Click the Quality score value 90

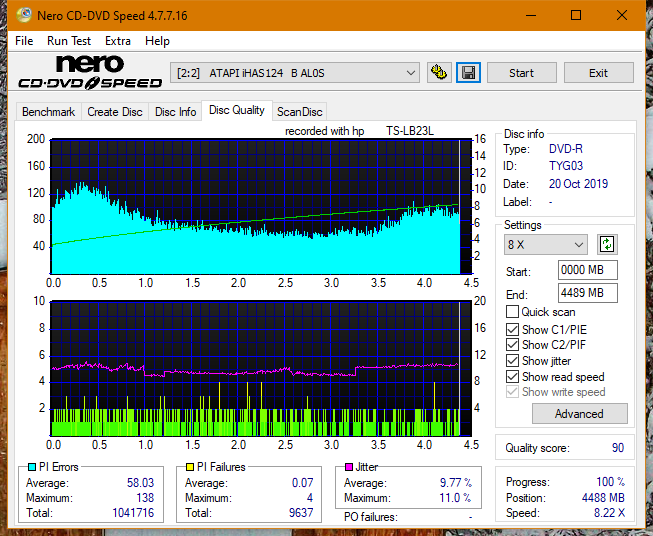click(x=618, y=448)
